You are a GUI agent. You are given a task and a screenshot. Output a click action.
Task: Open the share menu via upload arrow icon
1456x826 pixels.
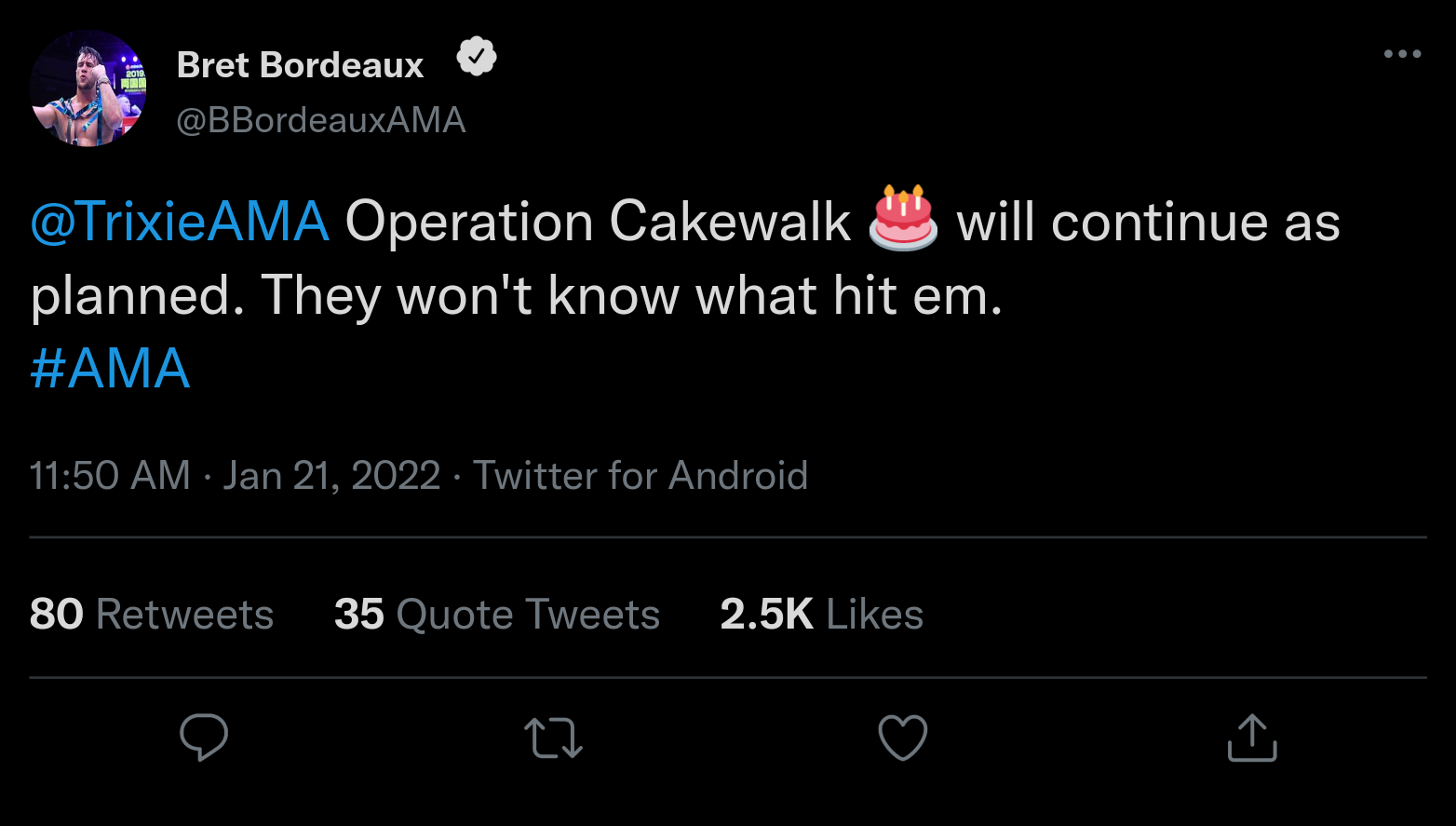1252,738
